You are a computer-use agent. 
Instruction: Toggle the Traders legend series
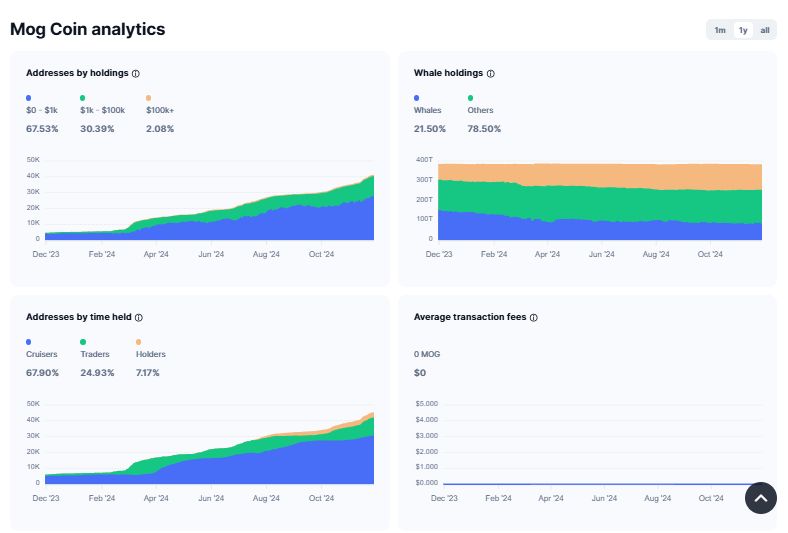click(95, 354)
